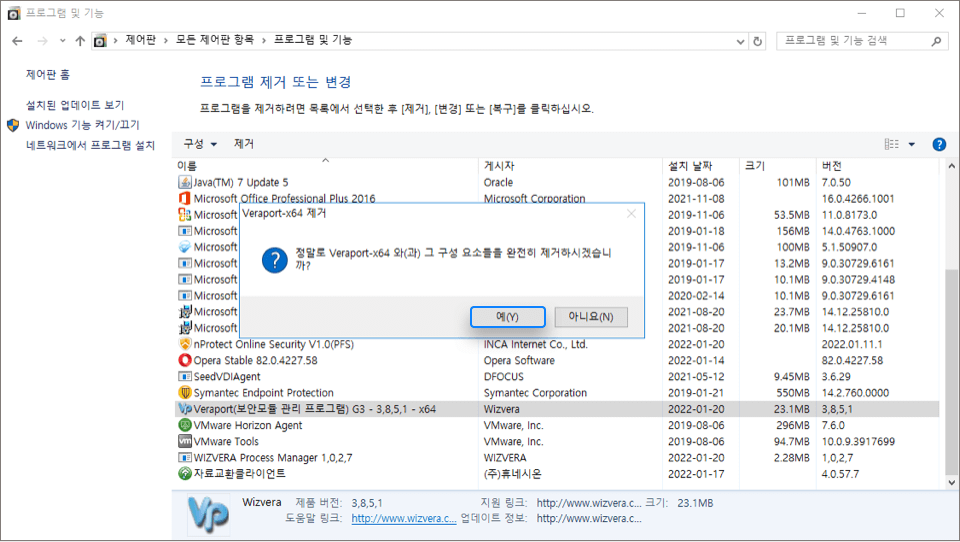The image size is (960, 542).
Task: Open the Windows 기능 켜기/끄기 link
Action: pos(82,125)
